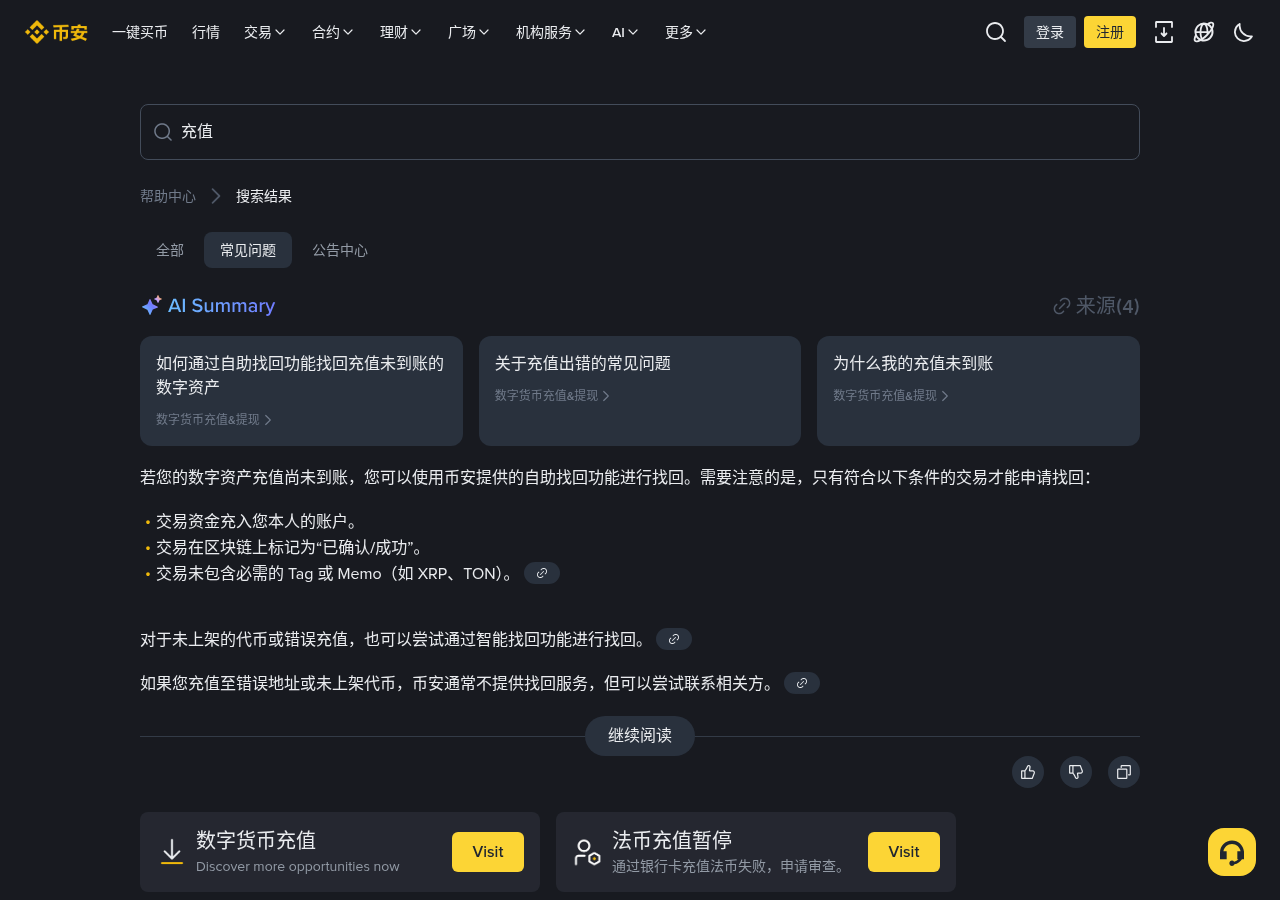Image resolution: width=1280 pixels, height=900 pixels.
Task: Click the magnifier icon inside search field
Action: 163,132
